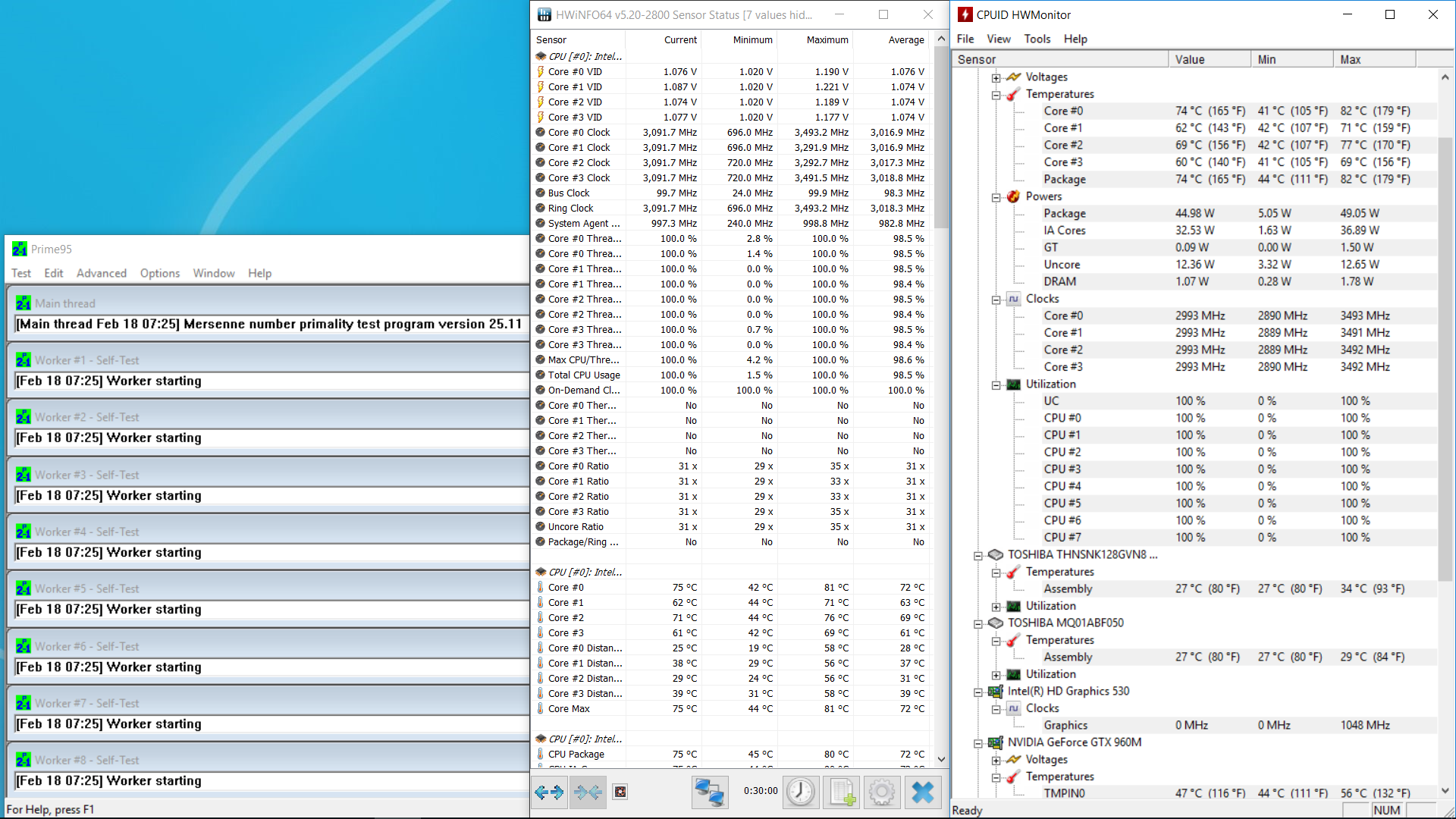This screenshot has width=1456, height=819.
Task: Select the Total CPU Usage row in HWiNFO
Action: pyautogui.click(x=732, y=375)
